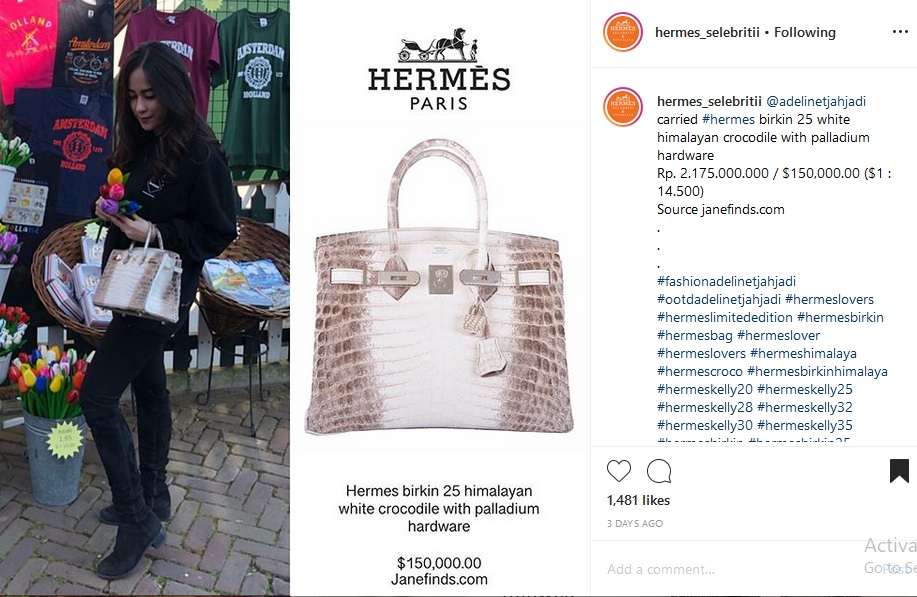Click the Following button
The height and width of the screenshot is (597, 917).
[x=805, y=33]
